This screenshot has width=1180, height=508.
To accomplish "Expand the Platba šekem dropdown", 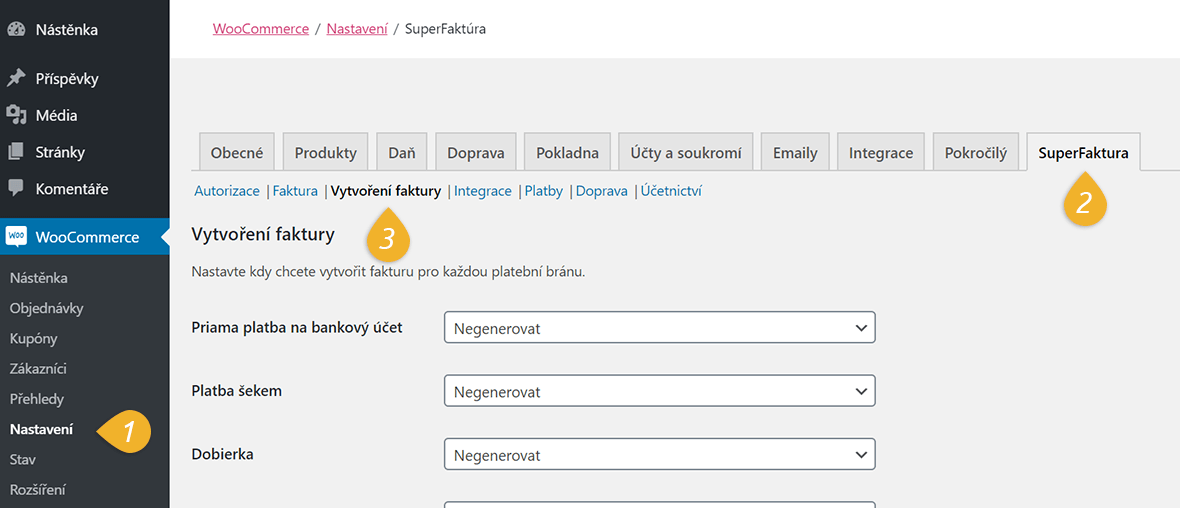I will click(x=660, y=391).
